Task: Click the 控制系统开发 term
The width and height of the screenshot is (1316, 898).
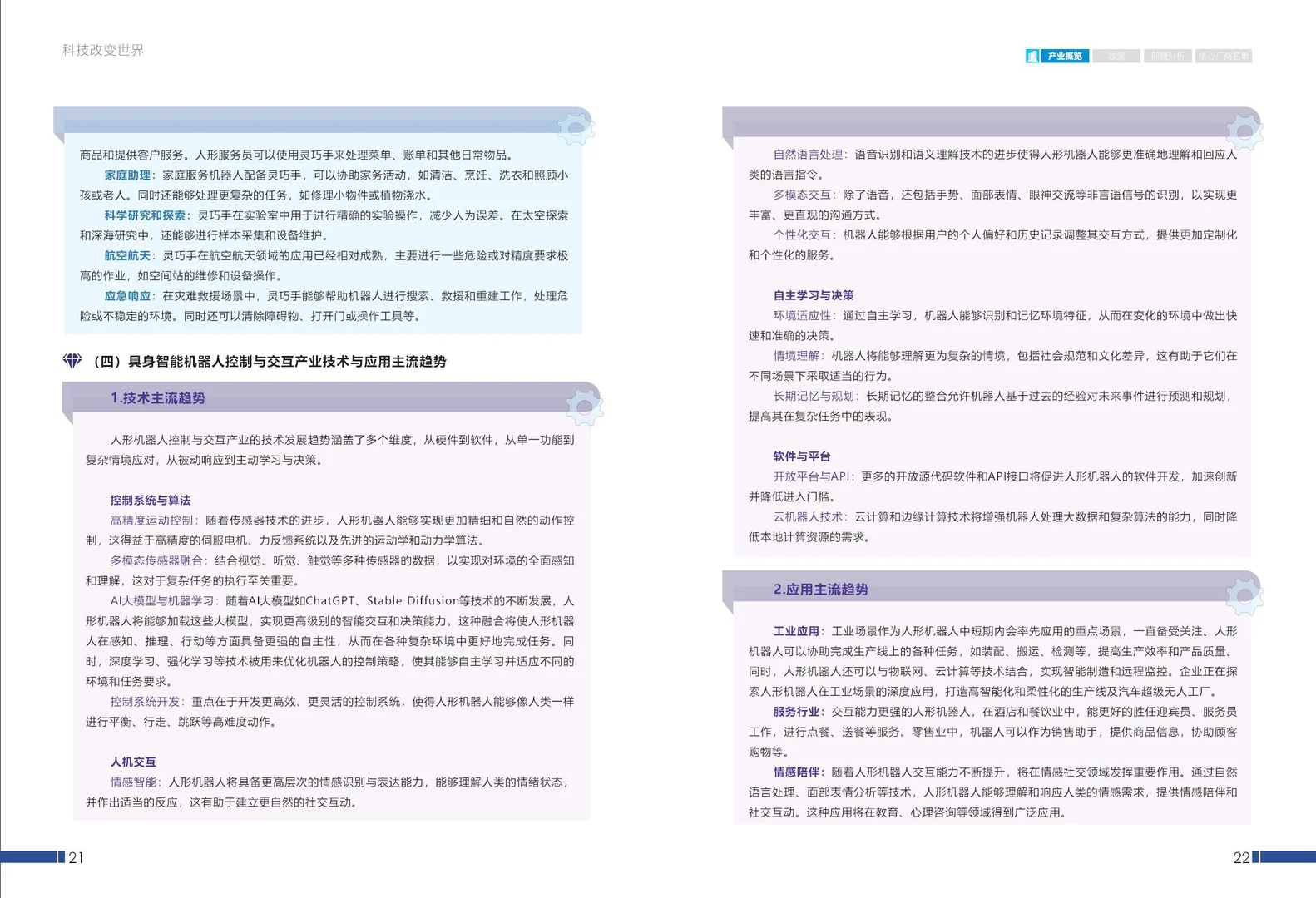Action: tap(145, 701)
